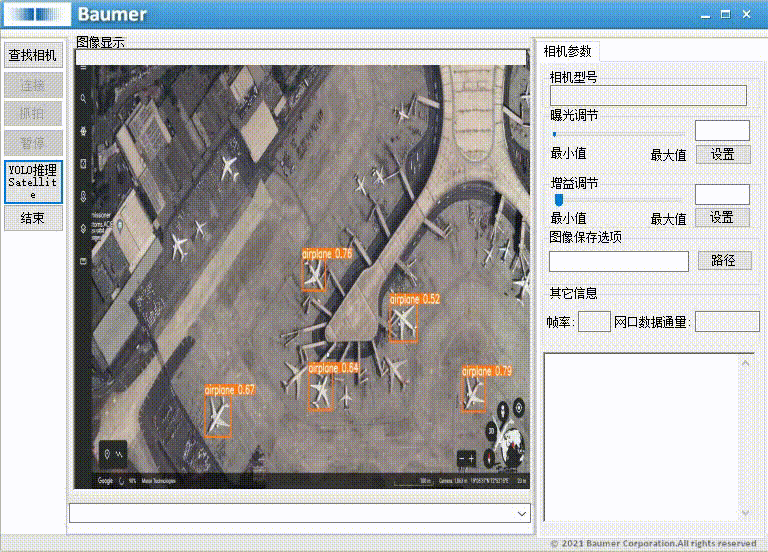Viewport: 768px width, 552px height.
Task: Adjust the 曝光调节 slider
Action: [x=618, y=134]
